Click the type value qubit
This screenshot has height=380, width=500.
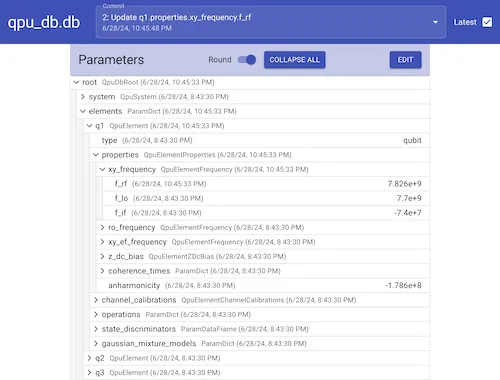point(412,140)
